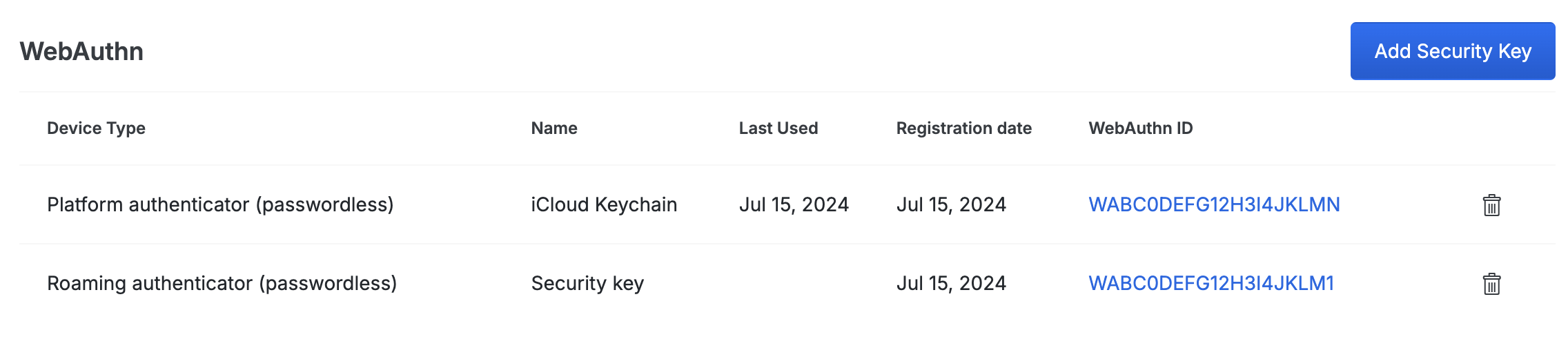
Task: Click the Add Security Key button
Action: (x=1452, y=51)
